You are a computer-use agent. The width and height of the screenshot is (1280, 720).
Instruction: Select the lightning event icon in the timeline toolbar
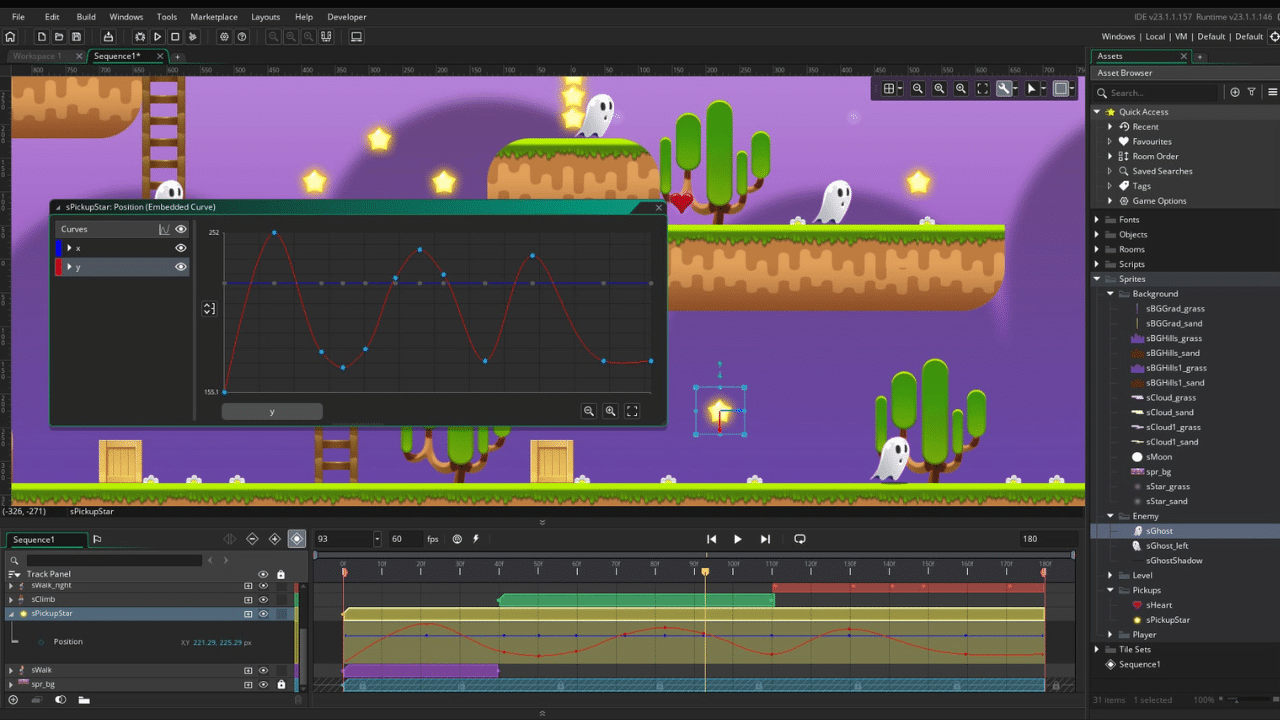coord(476,539)
